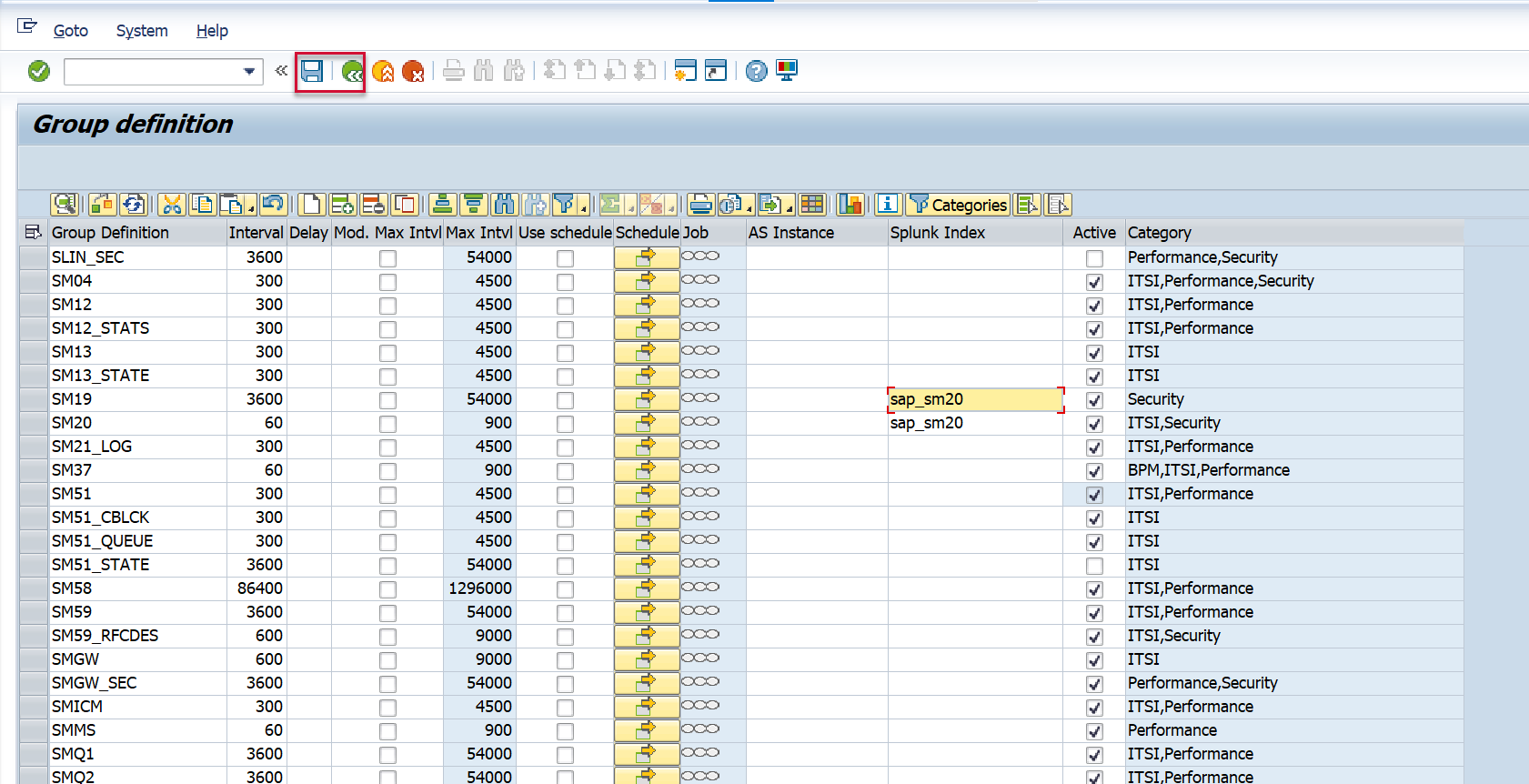The width and height of the screenshot is (1529, 784).
Task: Expand the command field dropdown arrow
Action: pos(249,71)
